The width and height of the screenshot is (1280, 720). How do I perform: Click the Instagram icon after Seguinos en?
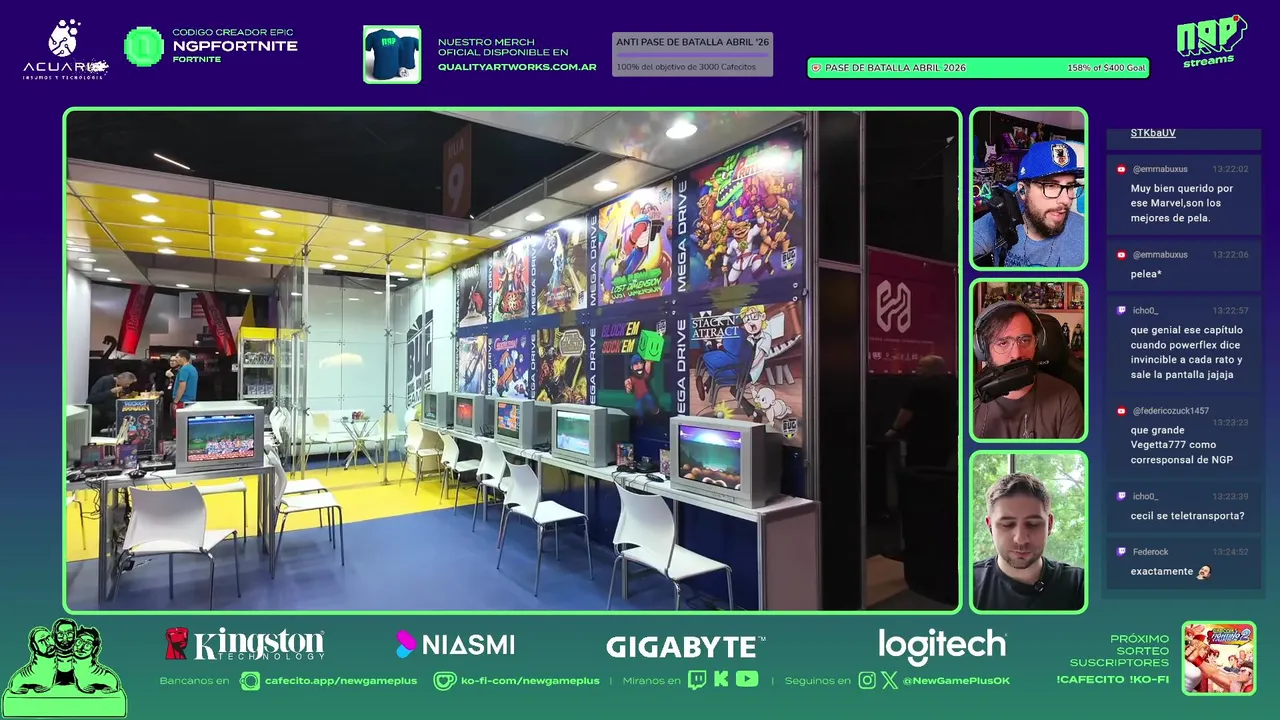tap(867, 680)
